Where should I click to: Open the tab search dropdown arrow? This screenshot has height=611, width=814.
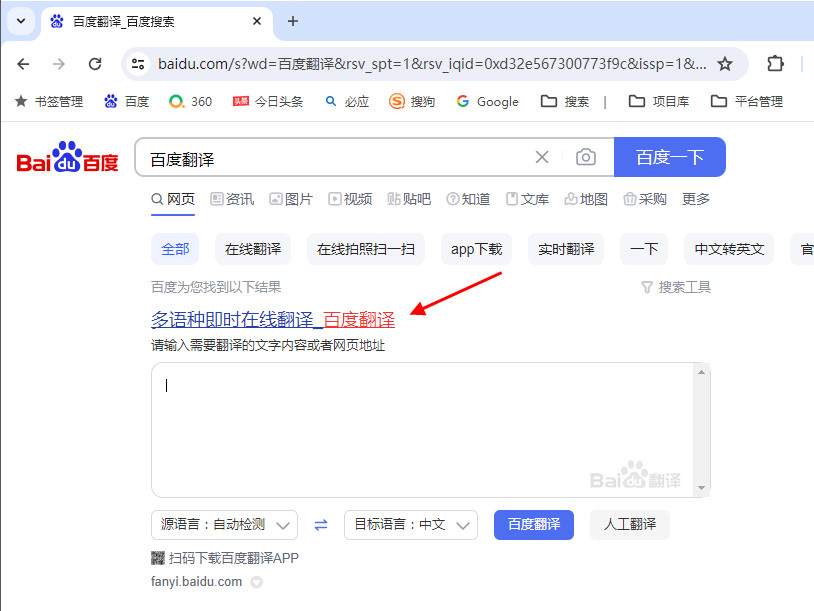click(21, 21)
